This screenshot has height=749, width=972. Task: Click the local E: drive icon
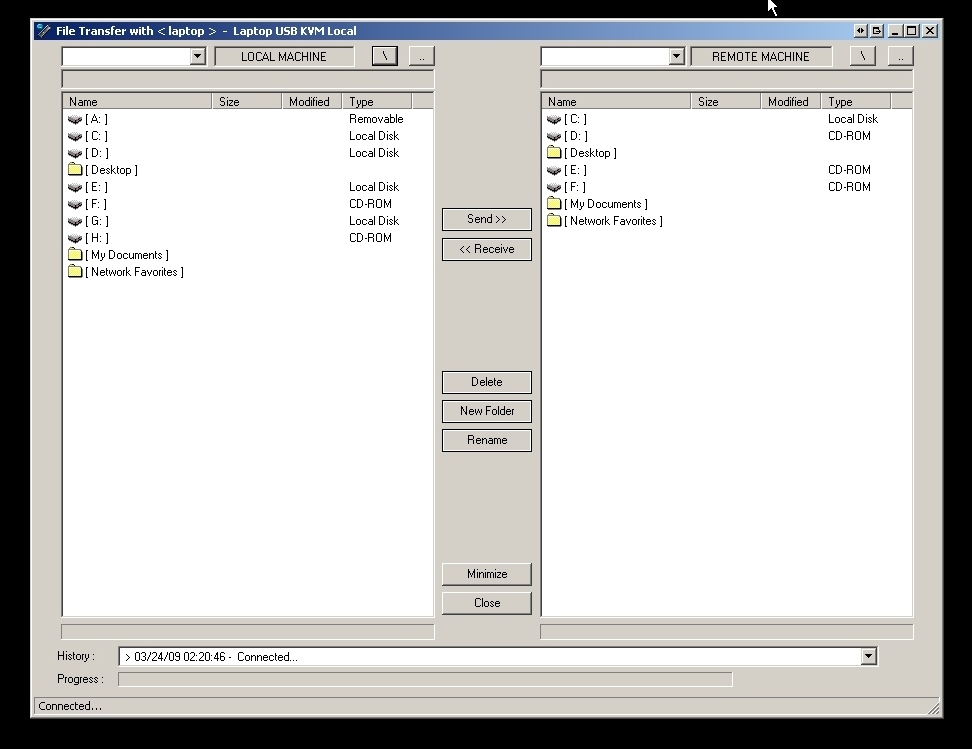coord(75,187)
